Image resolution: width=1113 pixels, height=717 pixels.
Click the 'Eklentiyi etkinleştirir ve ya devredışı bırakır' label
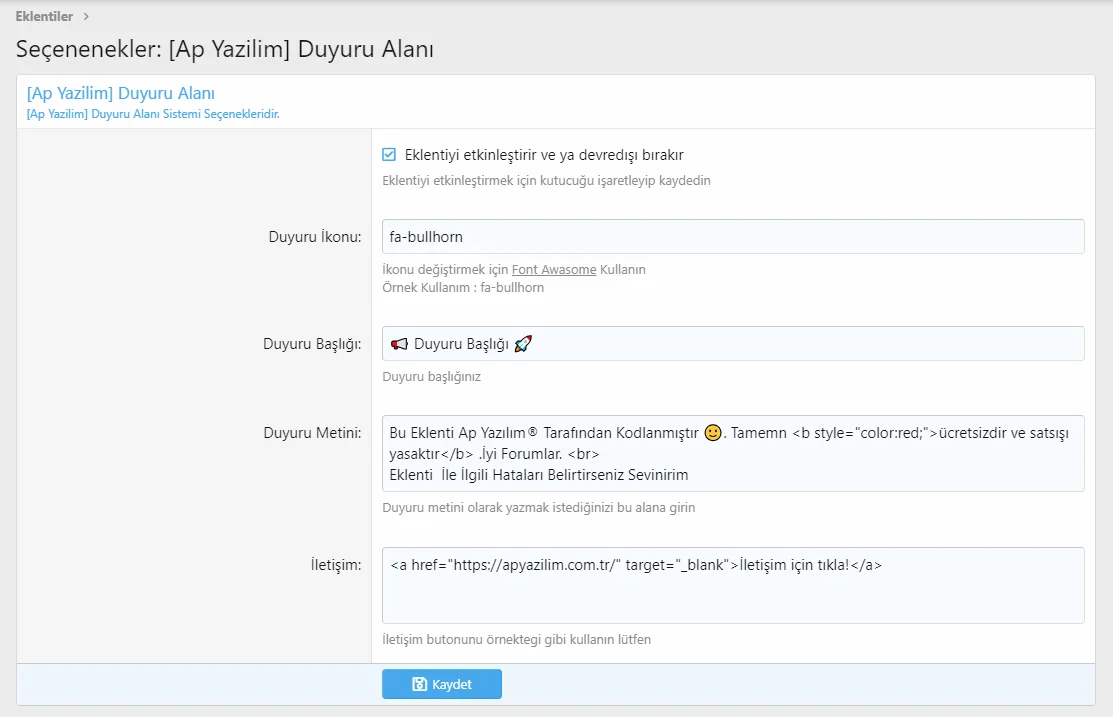[x=544, y=155]
